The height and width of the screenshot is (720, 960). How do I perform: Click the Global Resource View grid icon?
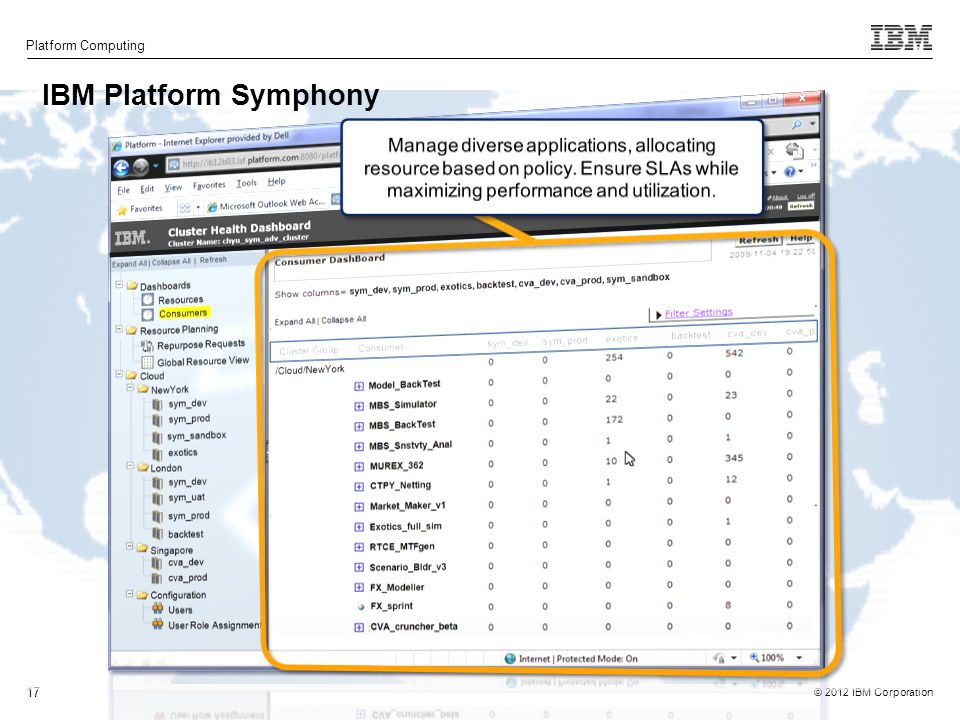click(147, 362)
